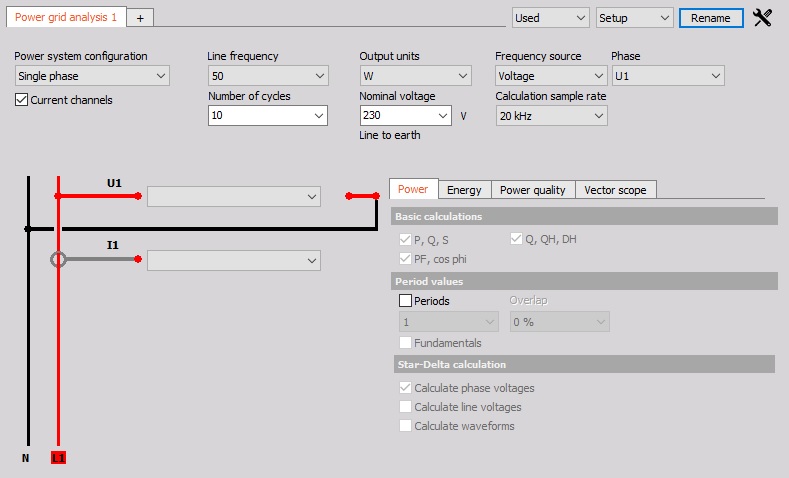
Task: Click the Line to earth label
Action: pos(389,135)
